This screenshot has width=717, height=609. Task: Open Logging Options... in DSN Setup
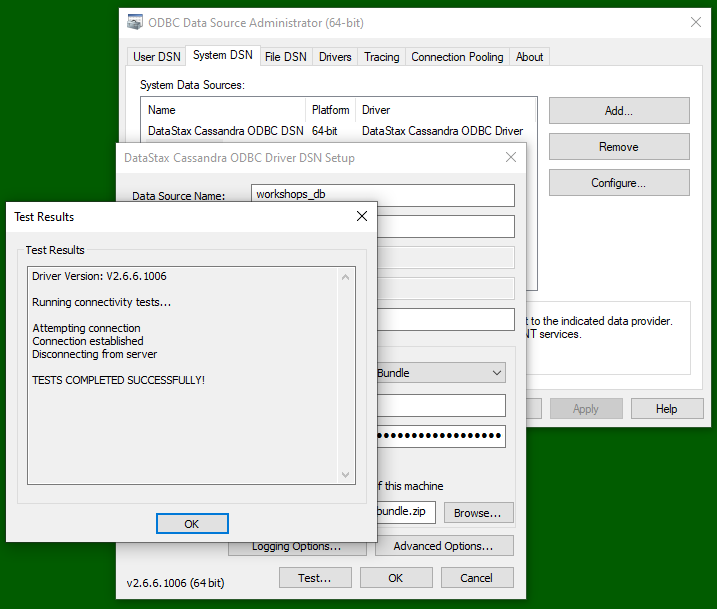pos(297,548)
